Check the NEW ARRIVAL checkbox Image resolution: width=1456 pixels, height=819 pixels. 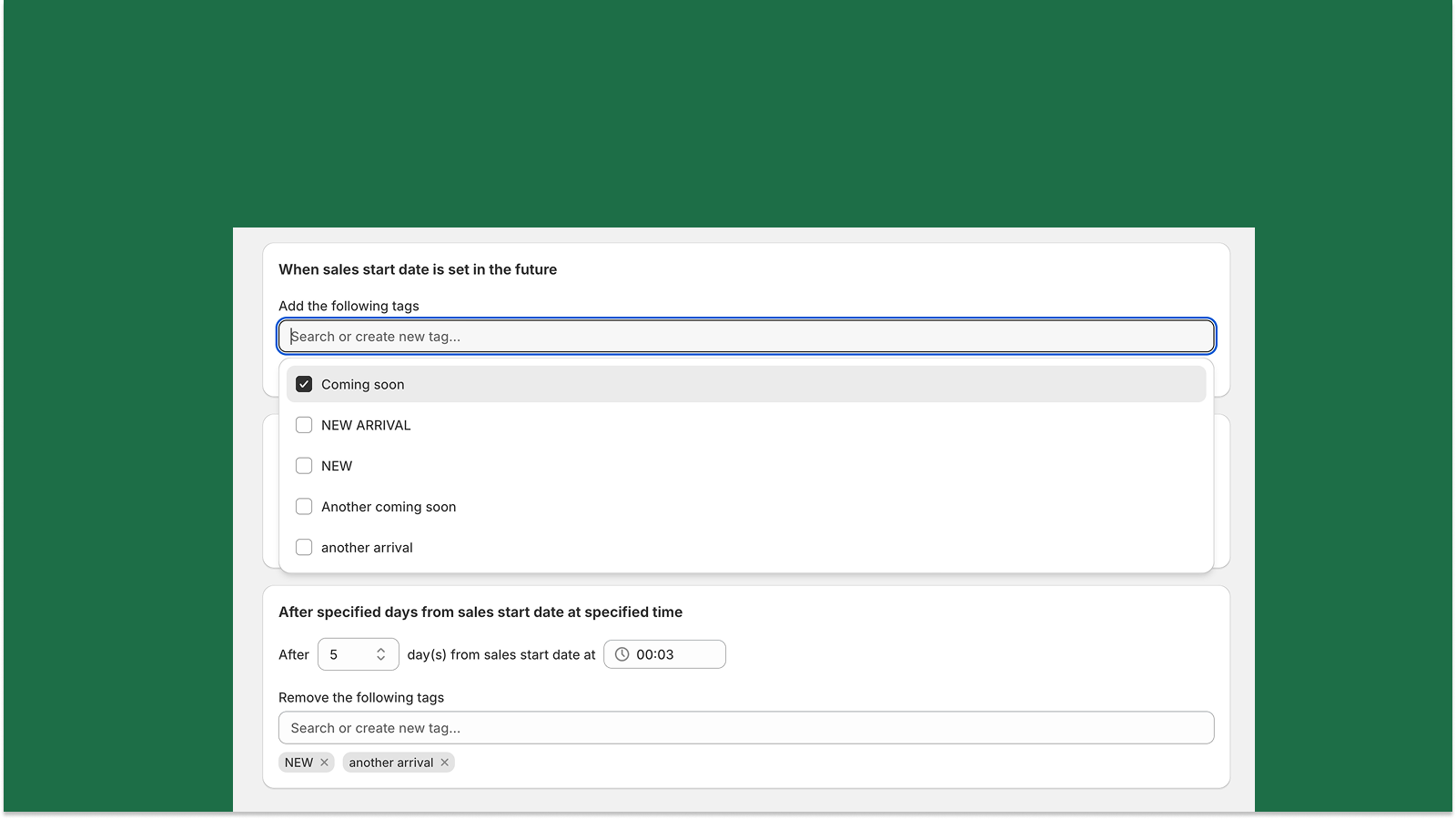(x=304, y=425)
